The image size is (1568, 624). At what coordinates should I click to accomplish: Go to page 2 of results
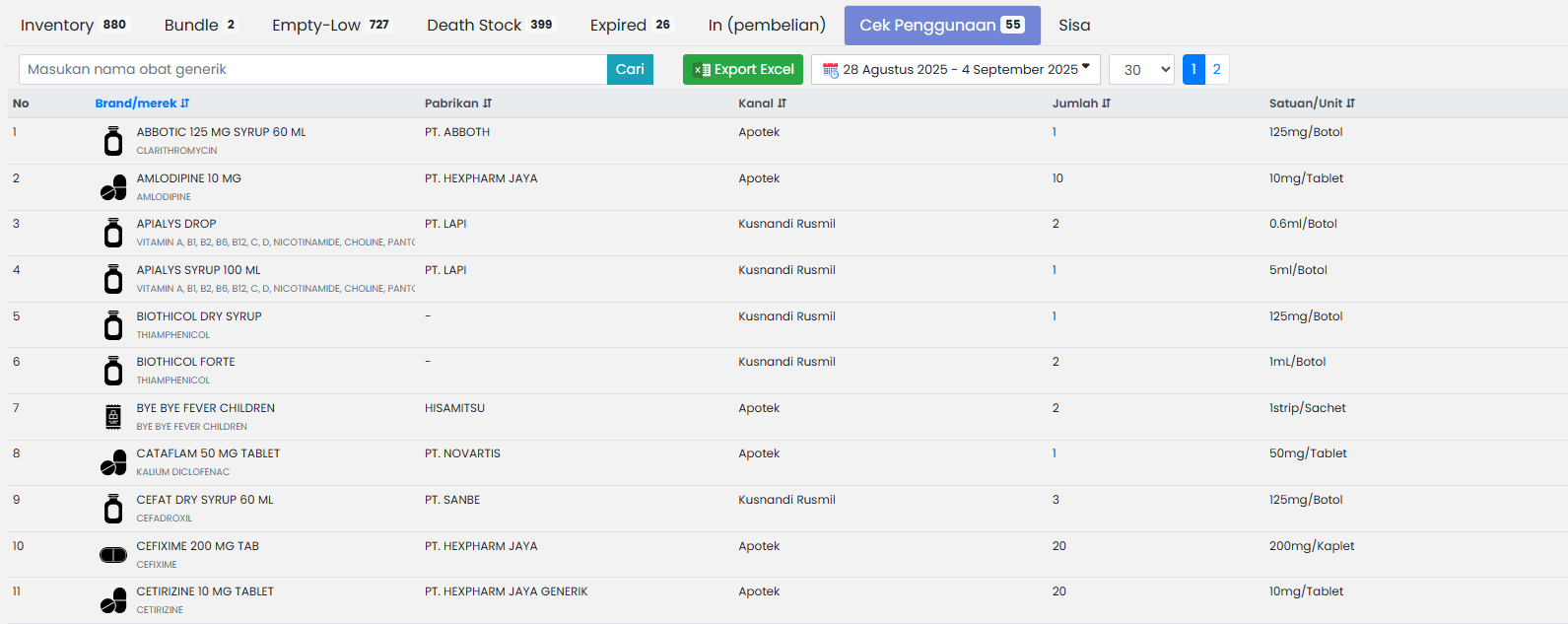click(x=1216, y=70)
